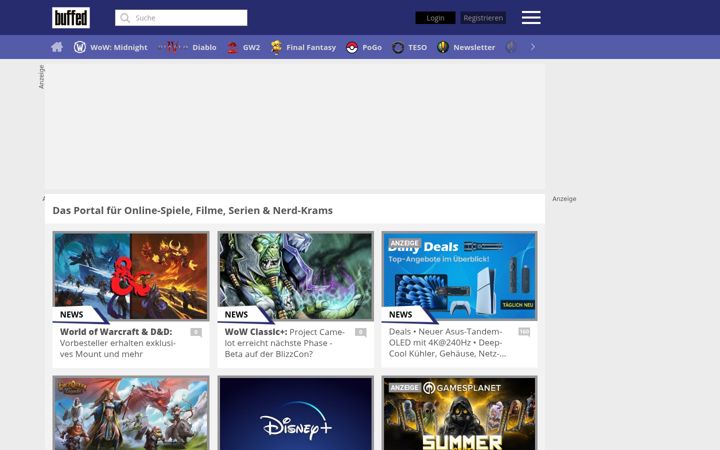Open the WoW Classic+ orc article thumbnail

(296, 276)
